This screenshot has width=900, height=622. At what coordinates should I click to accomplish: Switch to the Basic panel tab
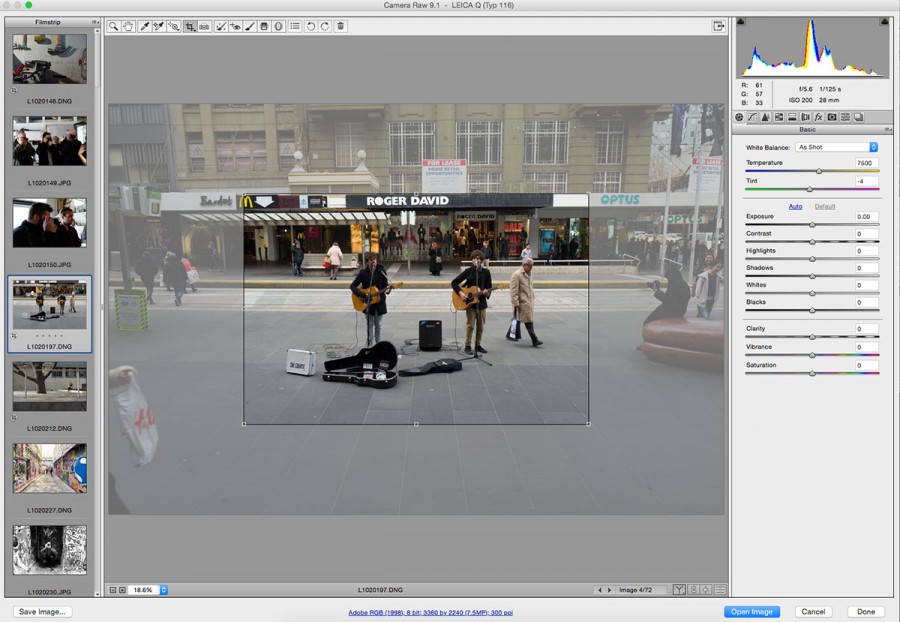[x=739, y=117]
